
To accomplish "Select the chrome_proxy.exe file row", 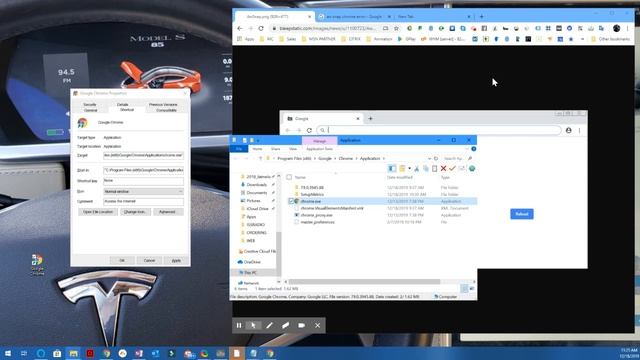I will [382, 215].
